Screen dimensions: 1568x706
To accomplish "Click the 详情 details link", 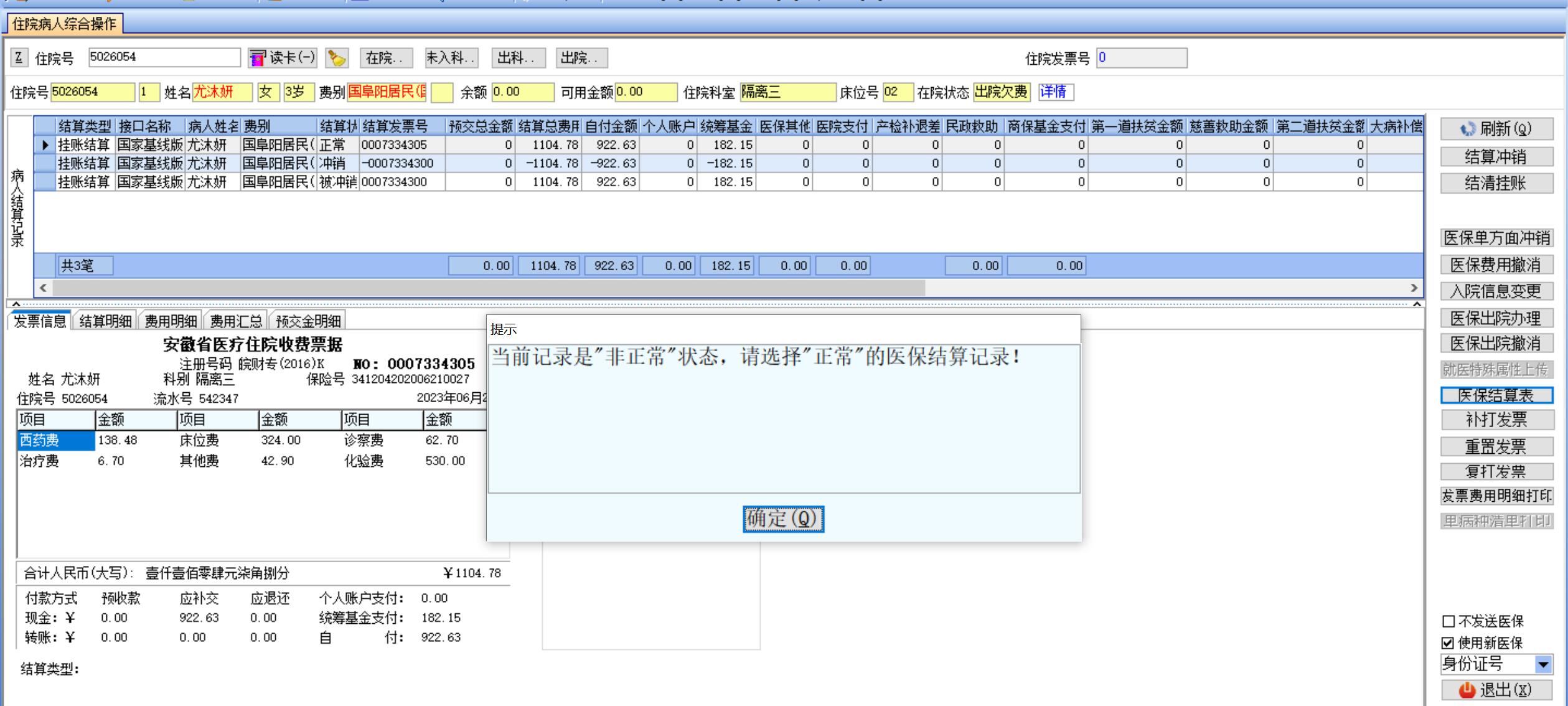I will 1053,92.
